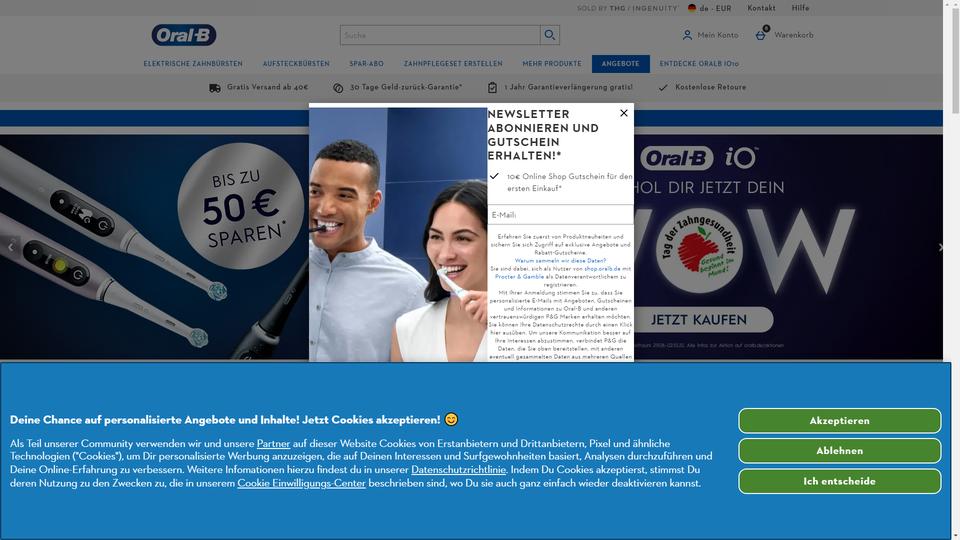Click shop.oralb.de link in popup
This screenshot has height=540, width=960.
(x=602, y=269)
